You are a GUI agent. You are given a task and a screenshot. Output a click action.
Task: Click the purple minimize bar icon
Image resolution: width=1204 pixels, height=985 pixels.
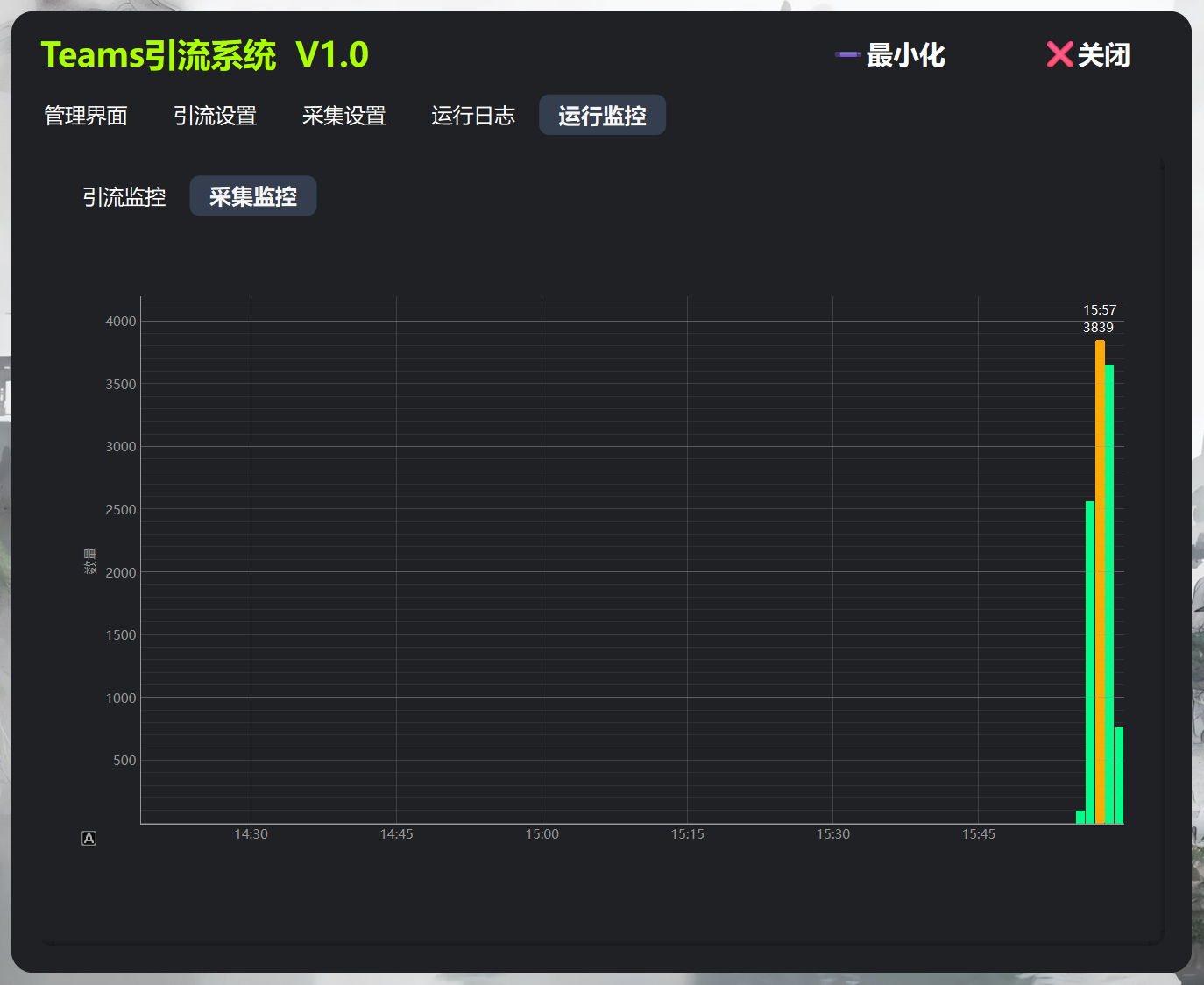click(845, 54)
